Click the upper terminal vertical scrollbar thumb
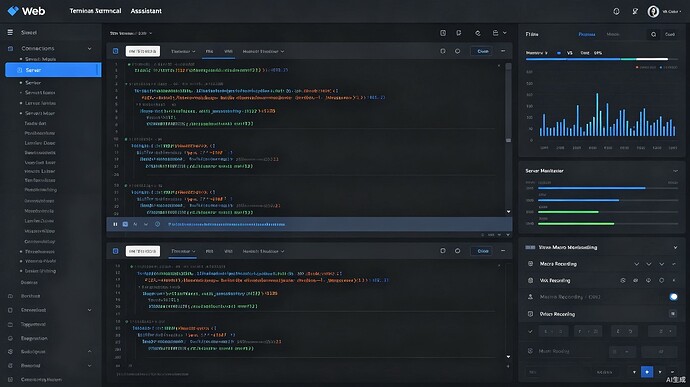The height and width of the screenshot is (387, 690). 508,102
